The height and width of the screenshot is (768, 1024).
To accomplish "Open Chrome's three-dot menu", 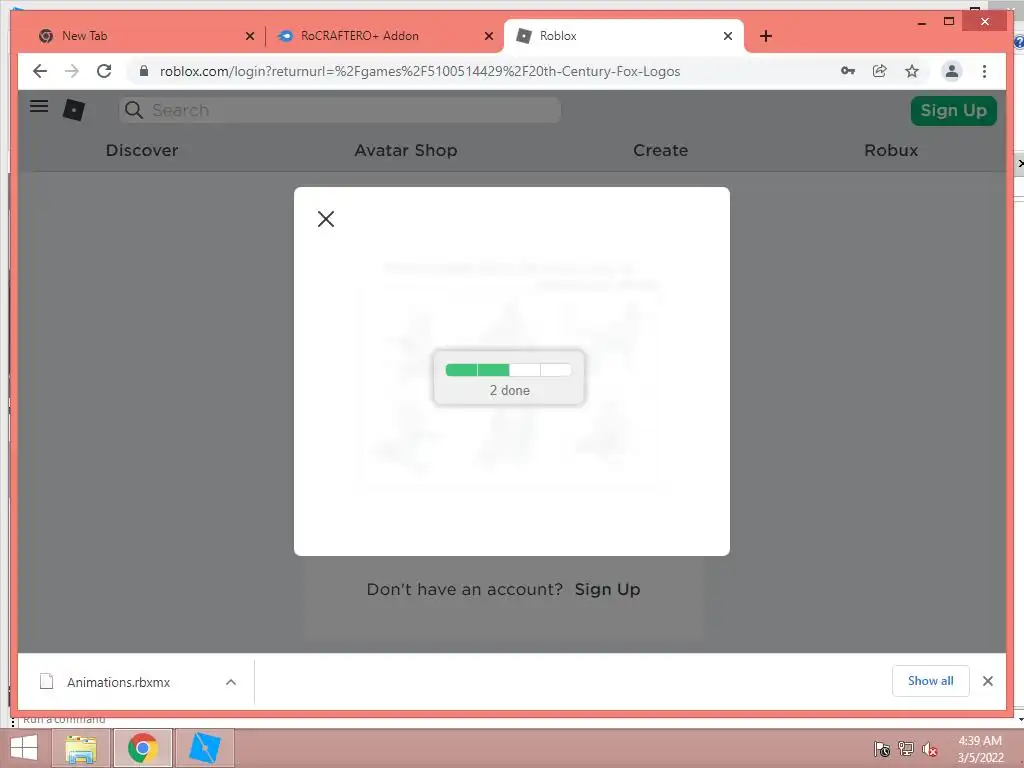I will (984, 71).
